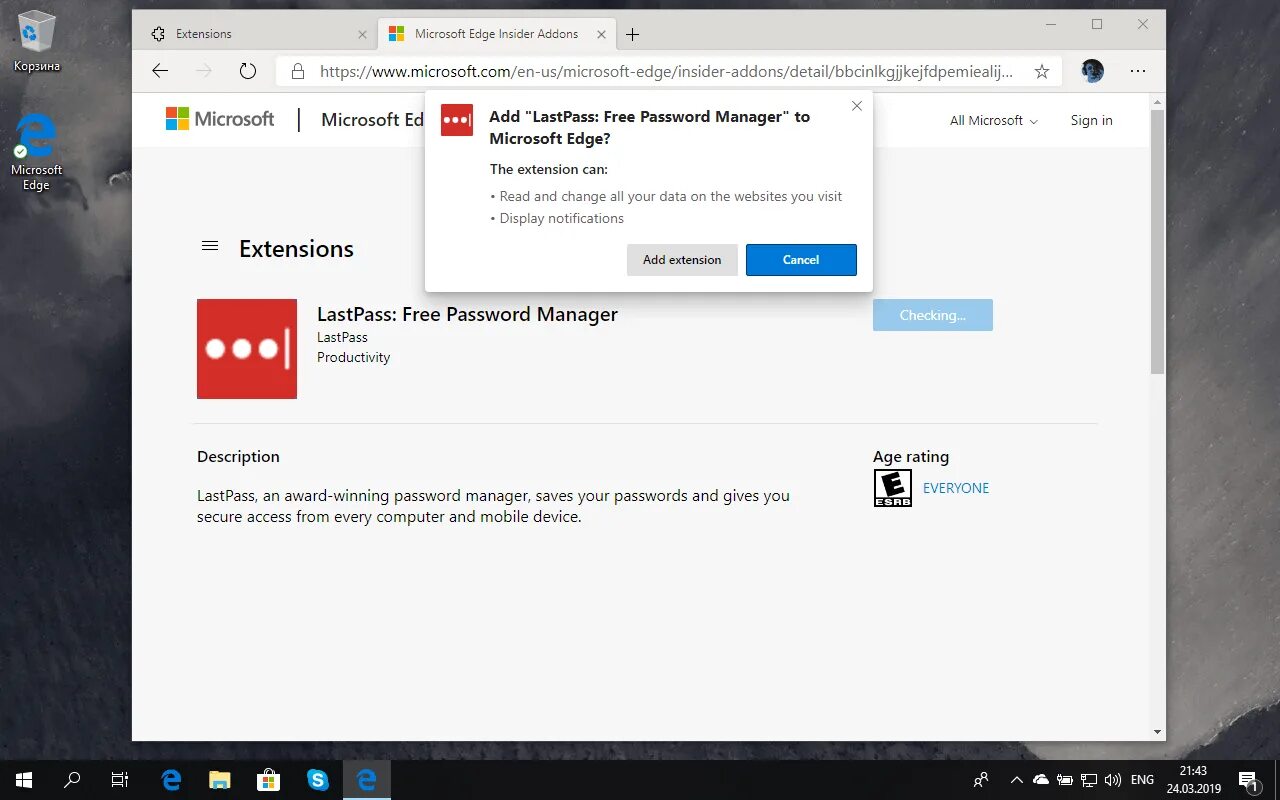Click the Sign in link
This screenshot has width=1280, height=800.
pyautogui.click(x=1091, y=120)
